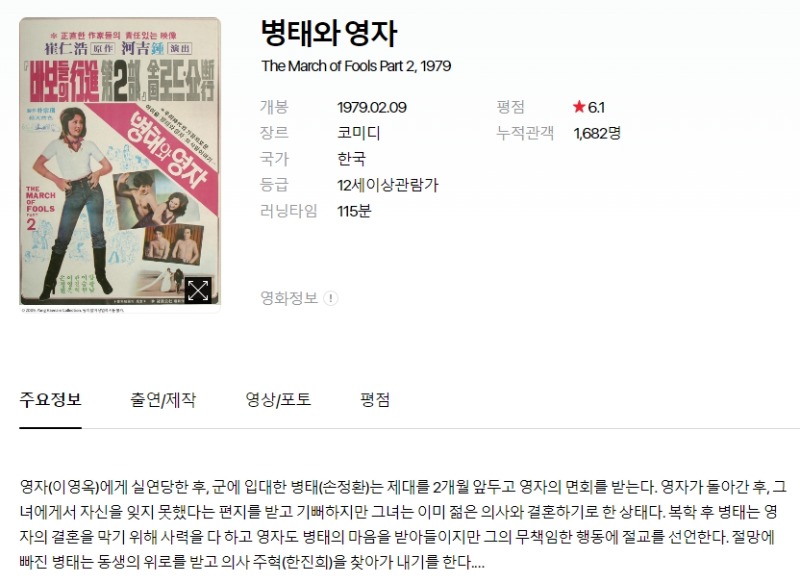Open the 영화정보 info exclamation icon
Viewport: 800px width, 583px height.
coord(331,298)
